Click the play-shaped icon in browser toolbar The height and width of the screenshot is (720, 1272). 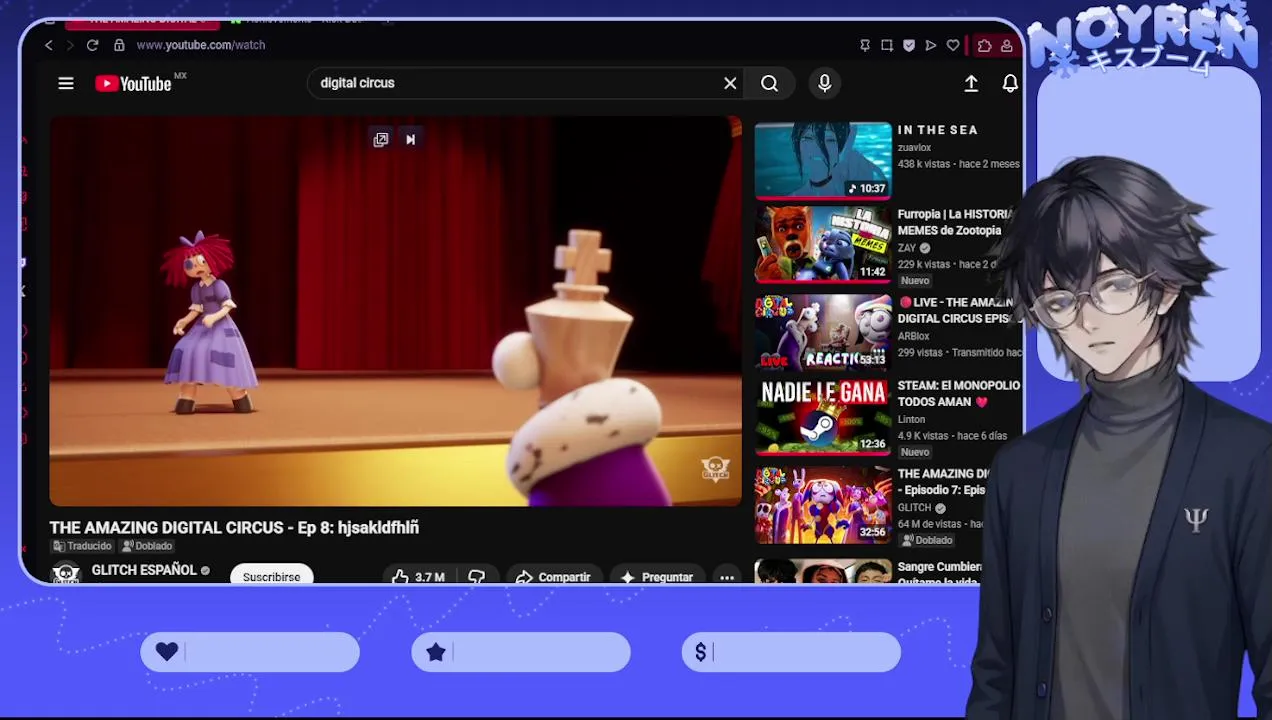pyautogui.click(x=931, y=45)
